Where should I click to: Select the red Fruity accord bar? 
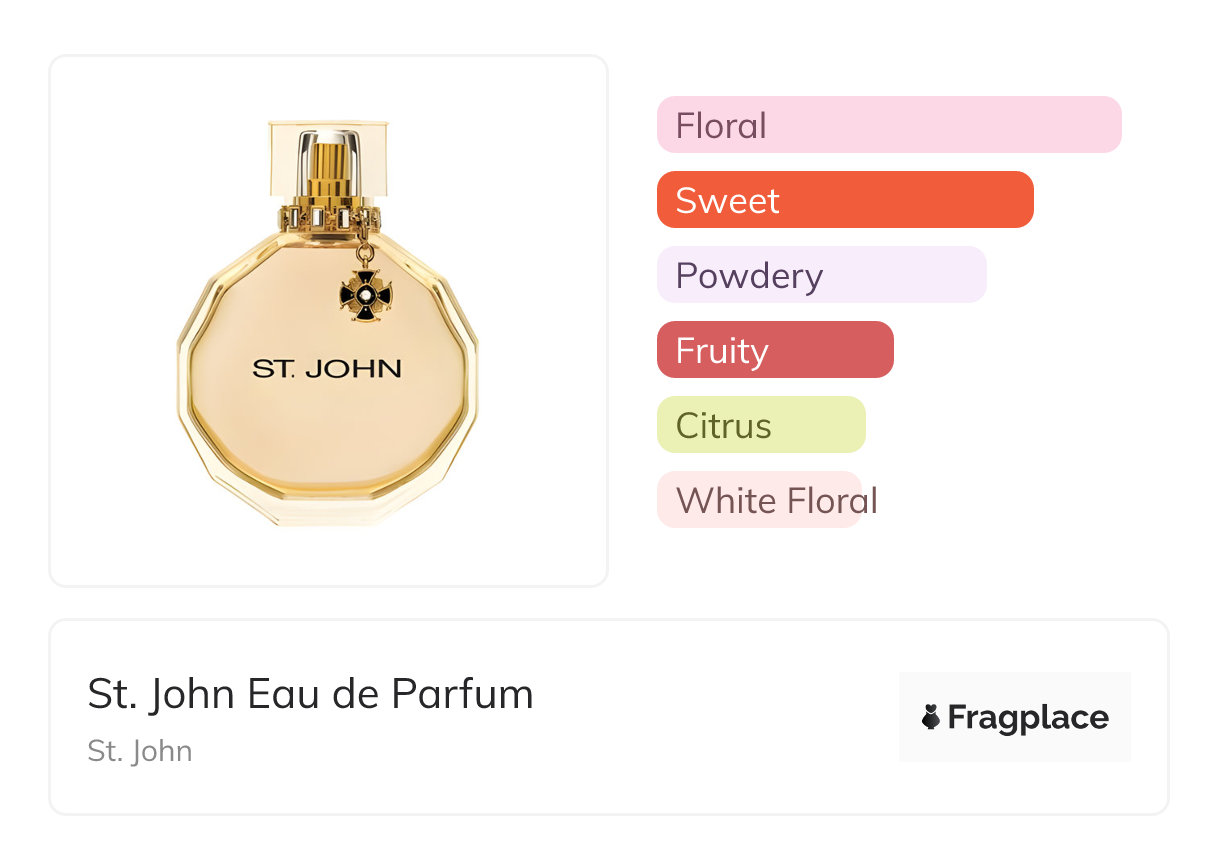coord(774,350)
